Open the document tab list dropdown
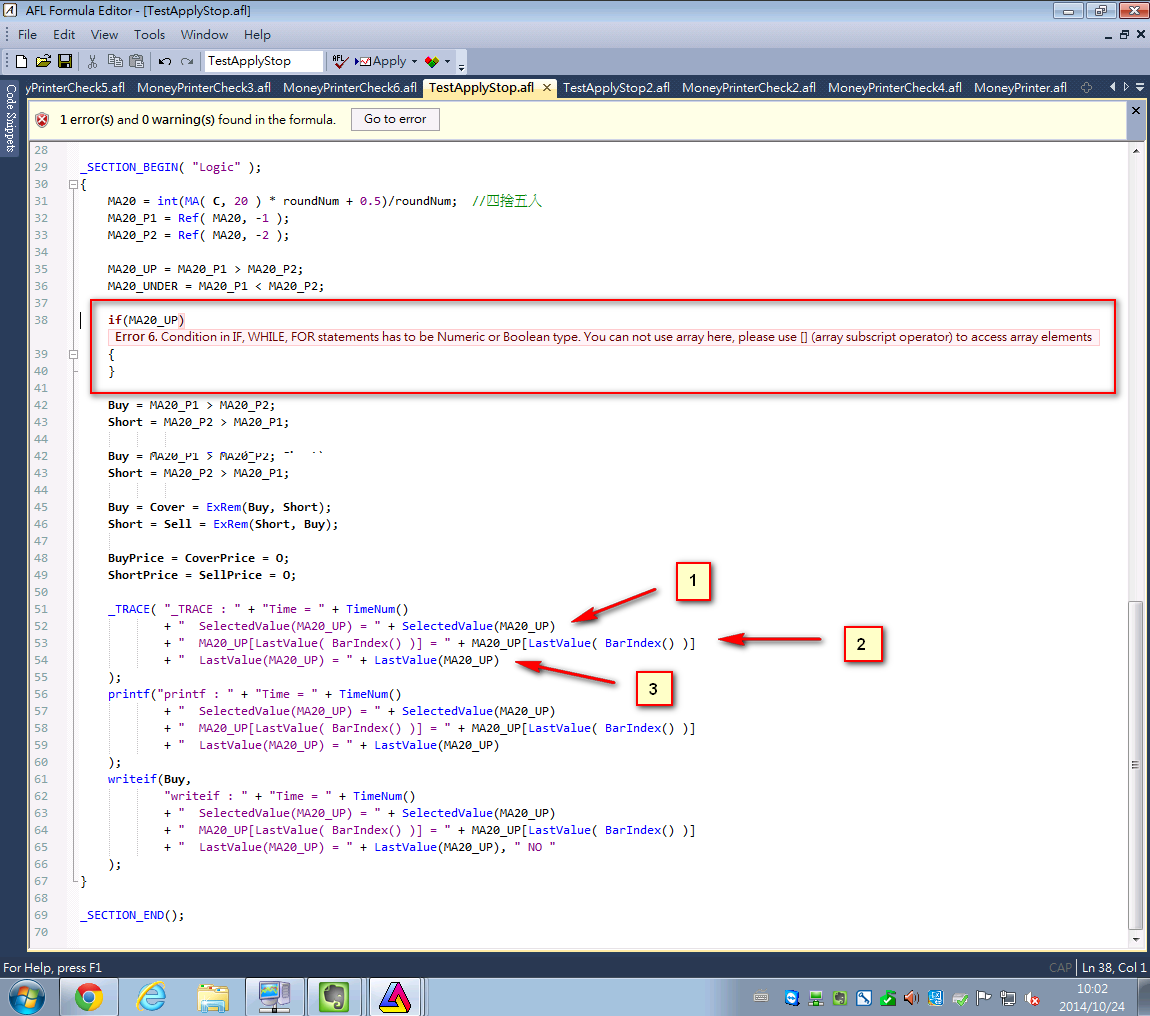The image size is (1150, 1016). point(1140,87)
